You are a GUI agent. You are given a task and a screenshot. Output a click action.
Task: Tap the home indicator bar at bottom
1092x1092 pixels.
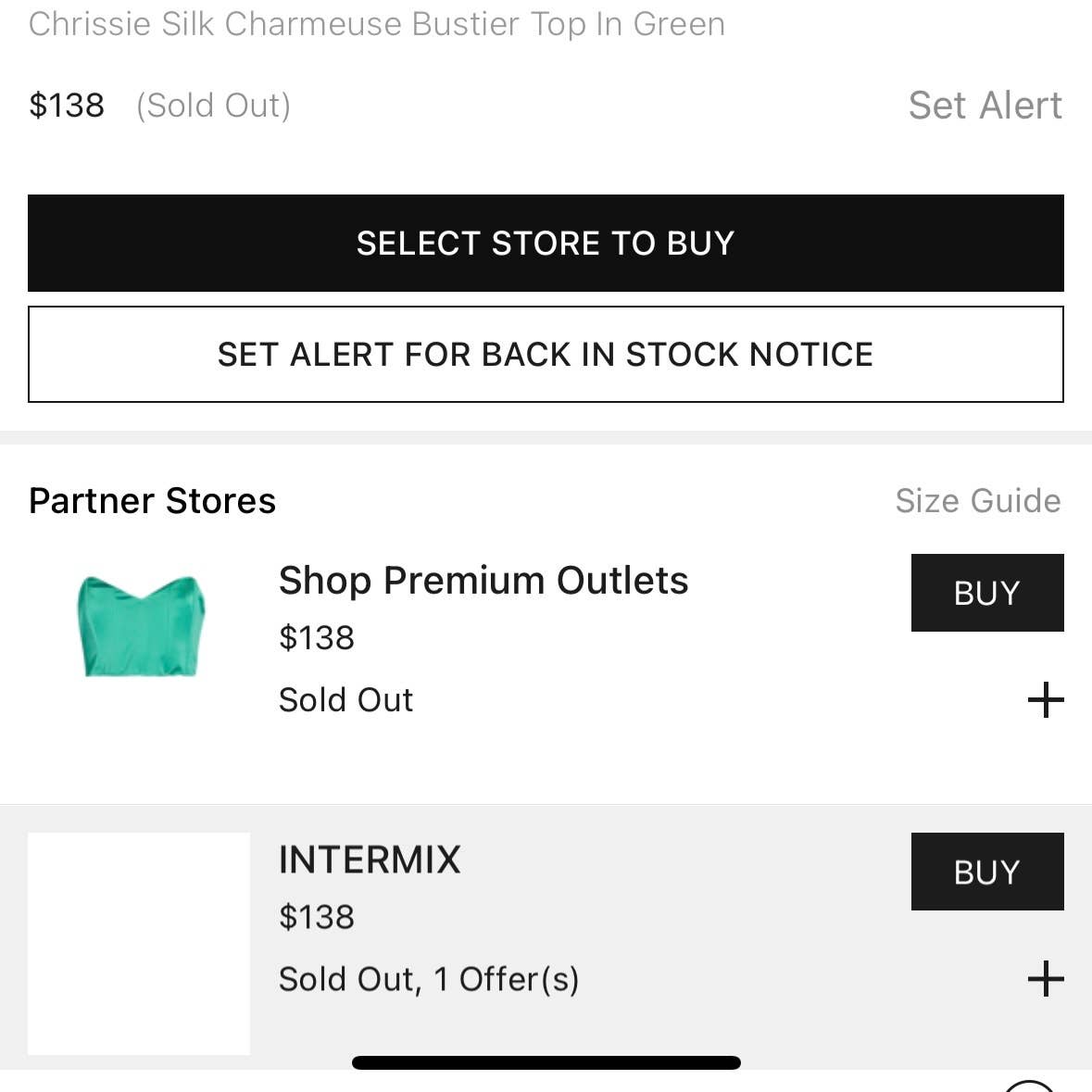point(546,1062)
